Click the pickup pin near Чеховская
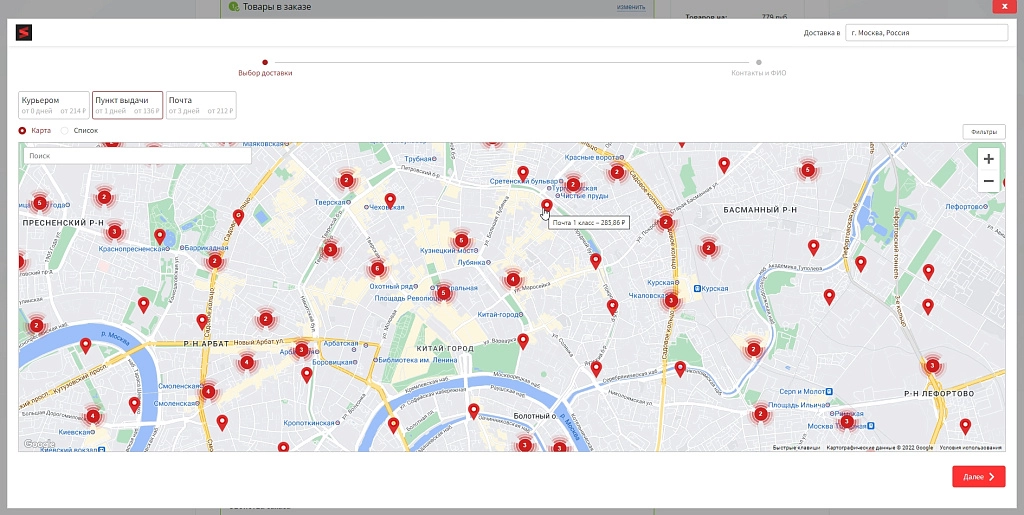Image resolution: width=1024 pixels, height=515 pixels. (390, 200)
